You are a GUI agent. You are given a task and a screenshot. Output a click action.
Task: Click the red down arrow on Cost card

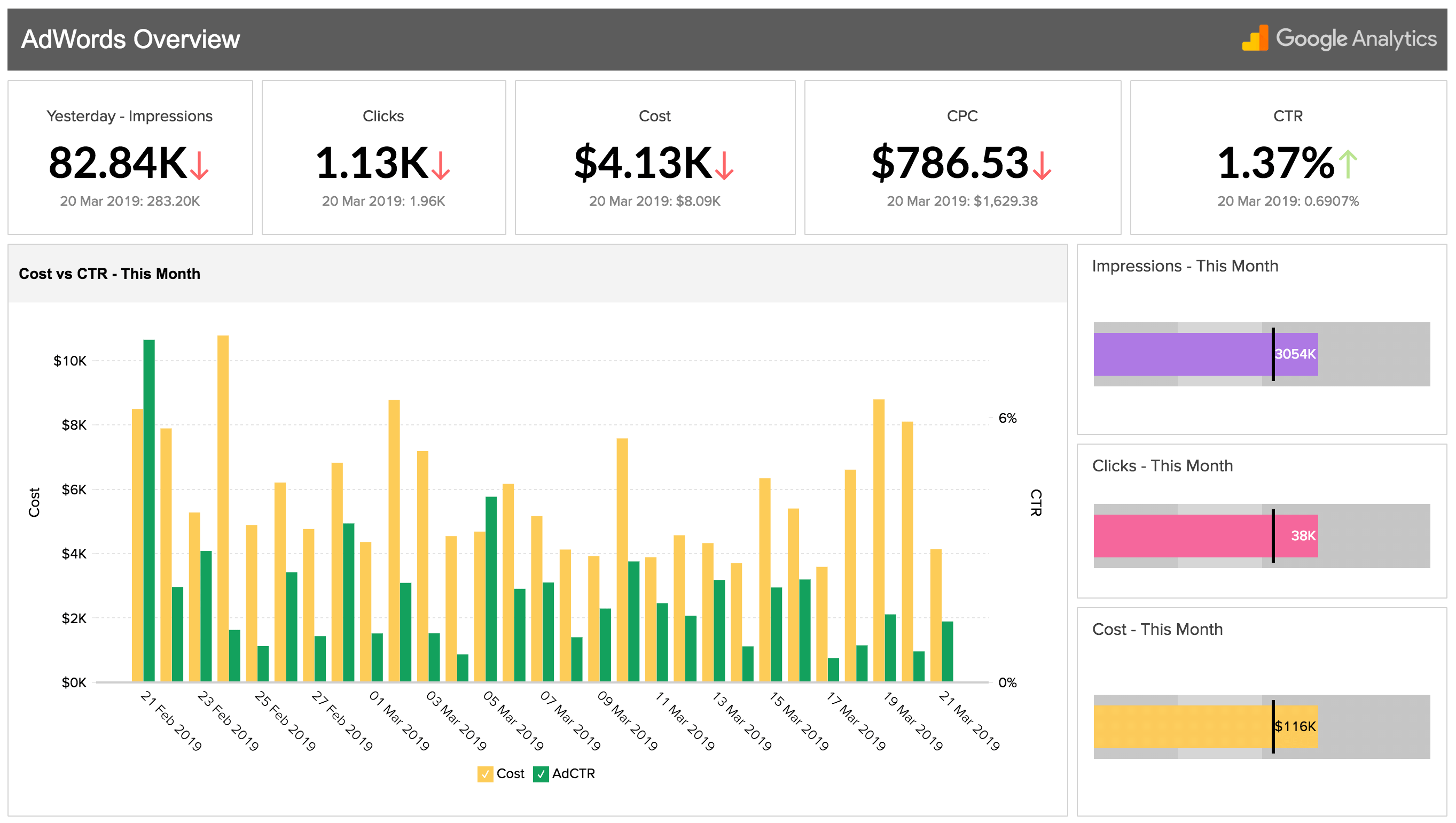tap(724, 168)
